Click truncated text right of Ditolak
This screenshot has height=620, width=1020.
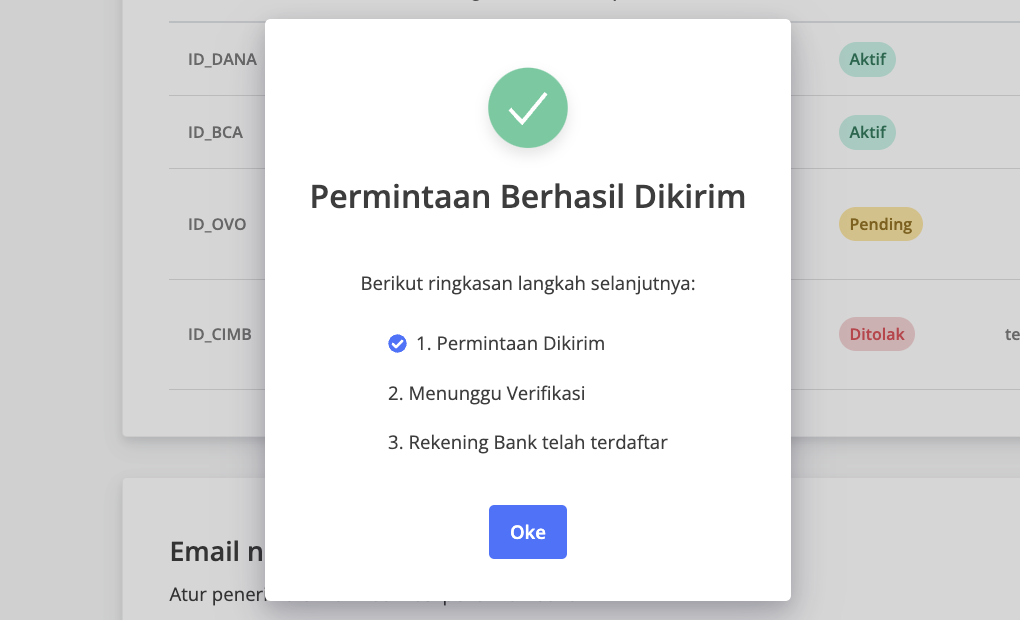point(1012,334)
